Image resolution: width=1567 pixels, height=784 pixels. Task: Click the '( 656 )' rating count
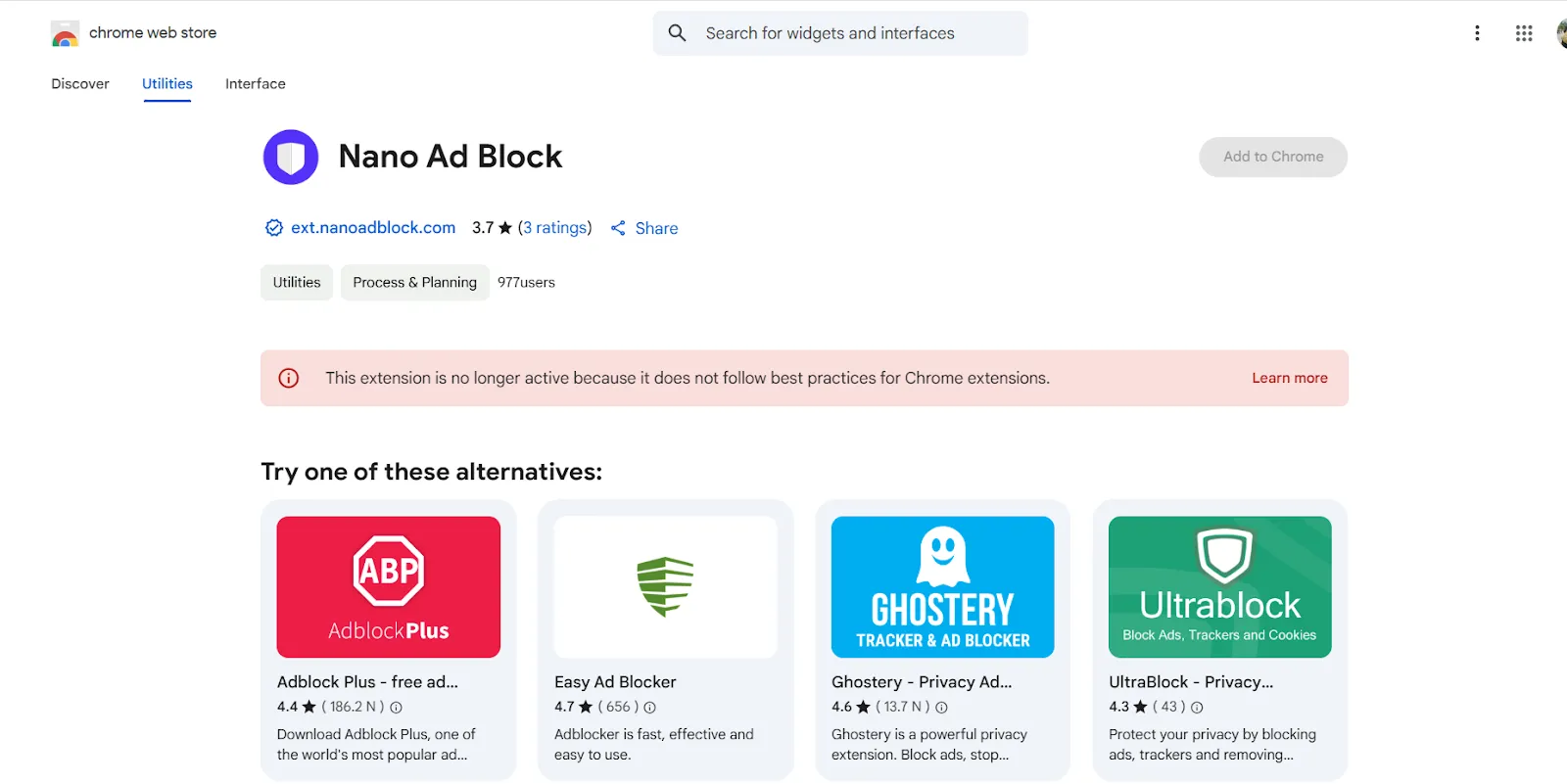618,707
